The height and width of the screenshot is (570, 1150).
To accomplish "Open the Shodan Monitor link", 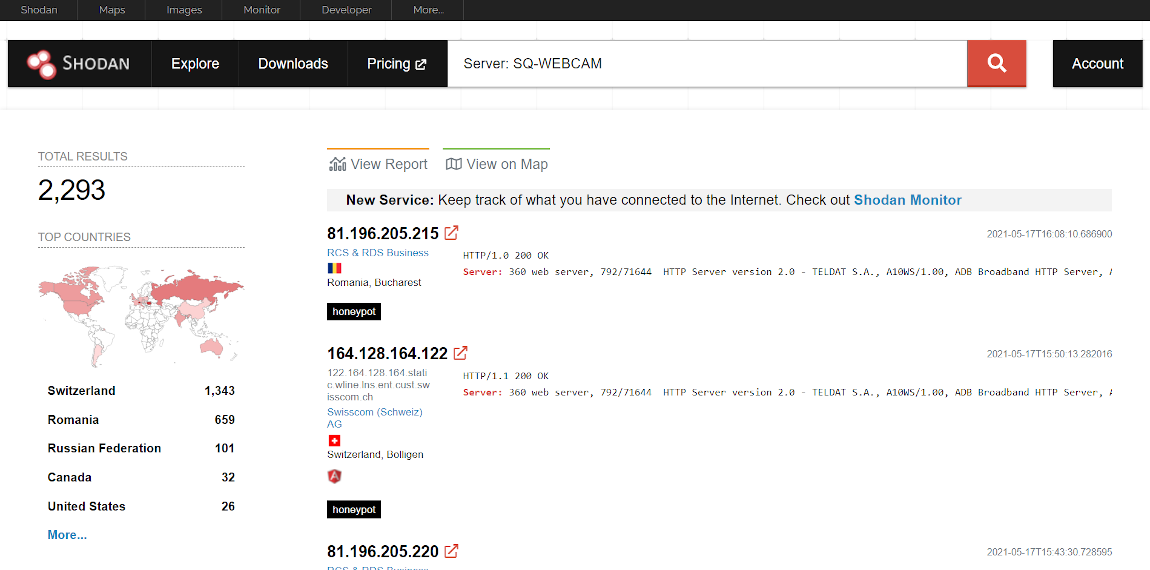I will (x=907, y=200).
